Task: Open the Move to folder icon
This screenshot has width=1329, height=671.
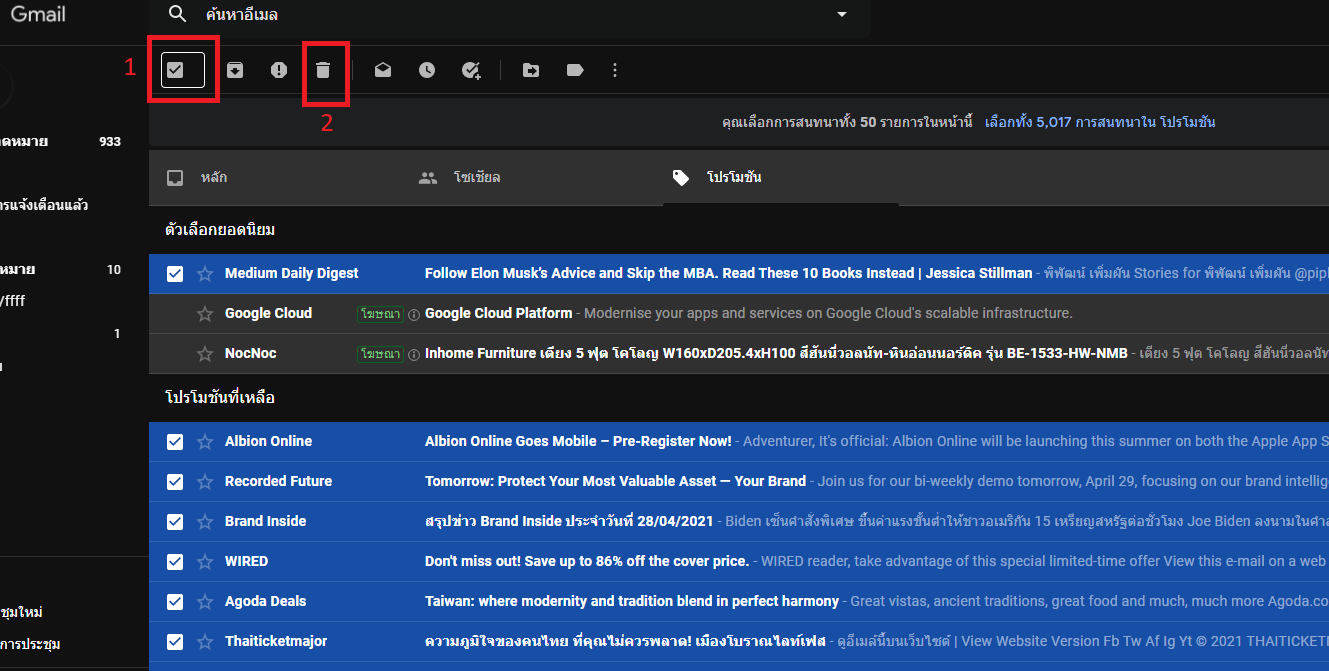Action: click(x=531, y=70)
